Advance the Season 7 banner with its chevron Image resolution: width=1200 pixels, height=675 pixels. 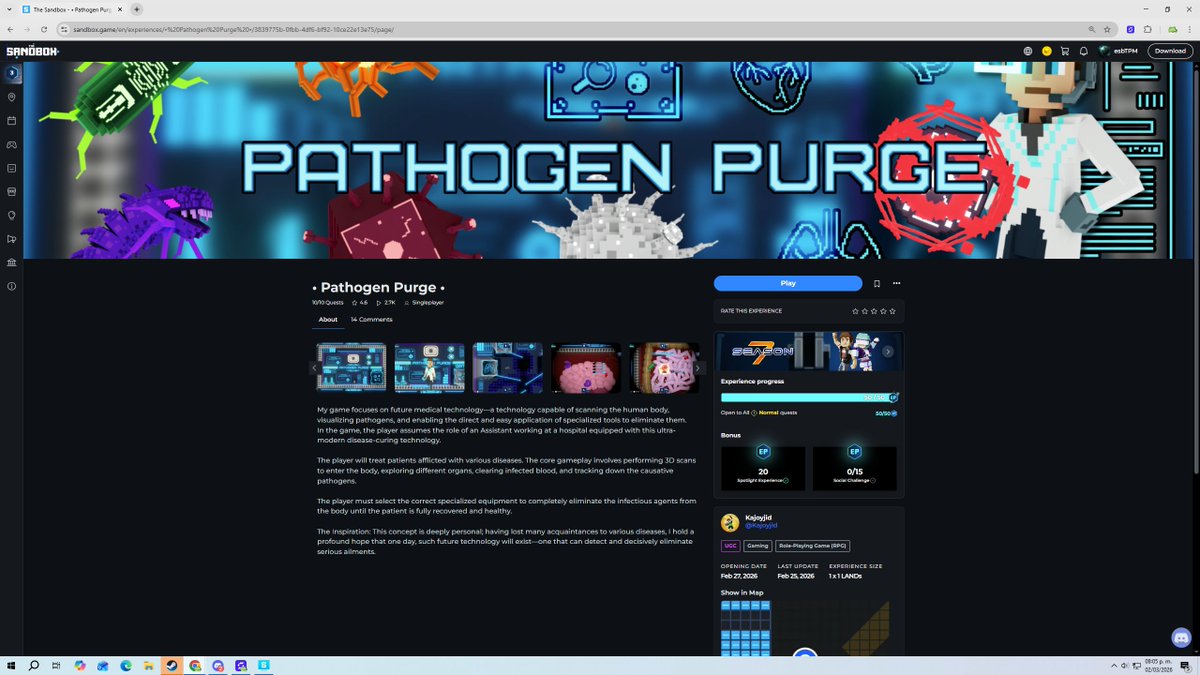[887, 351]
